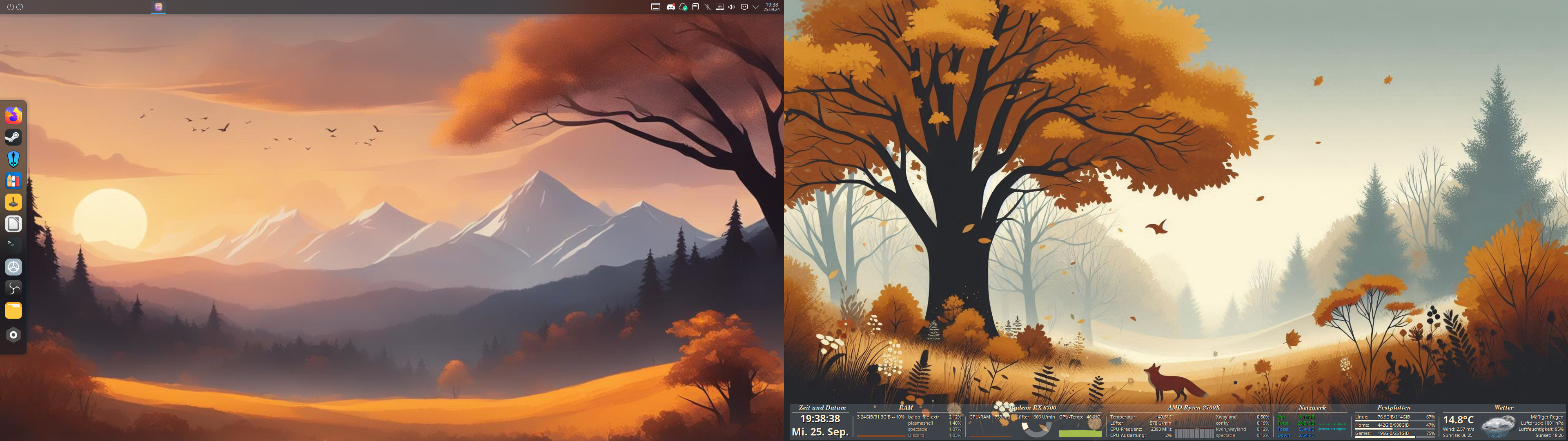Open Discord from the system tray
1568x441 pixels.
click(671, 7)
